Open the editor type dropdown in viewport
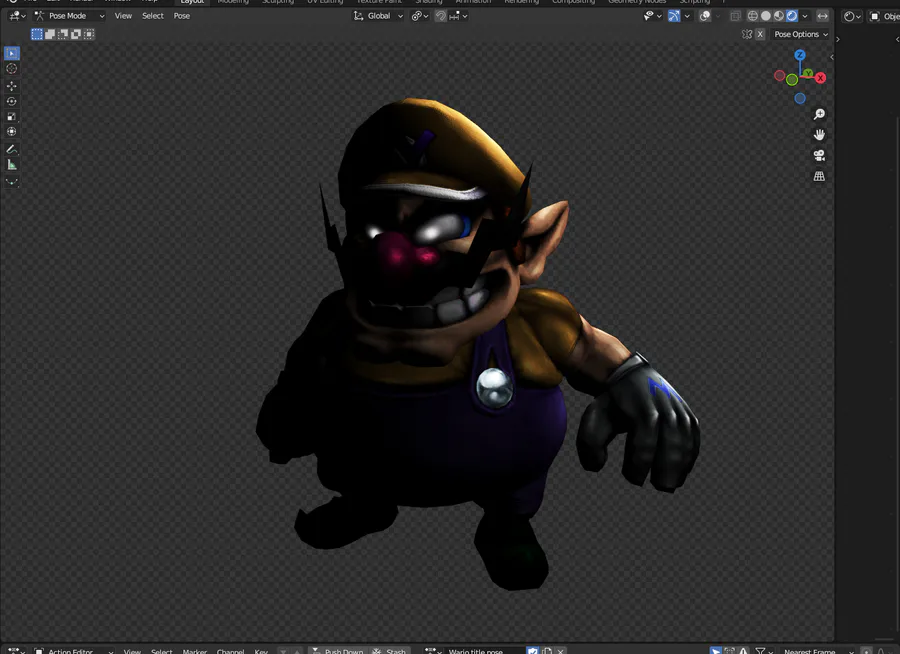This screenshot has width=900, height=654. (17, 16)
